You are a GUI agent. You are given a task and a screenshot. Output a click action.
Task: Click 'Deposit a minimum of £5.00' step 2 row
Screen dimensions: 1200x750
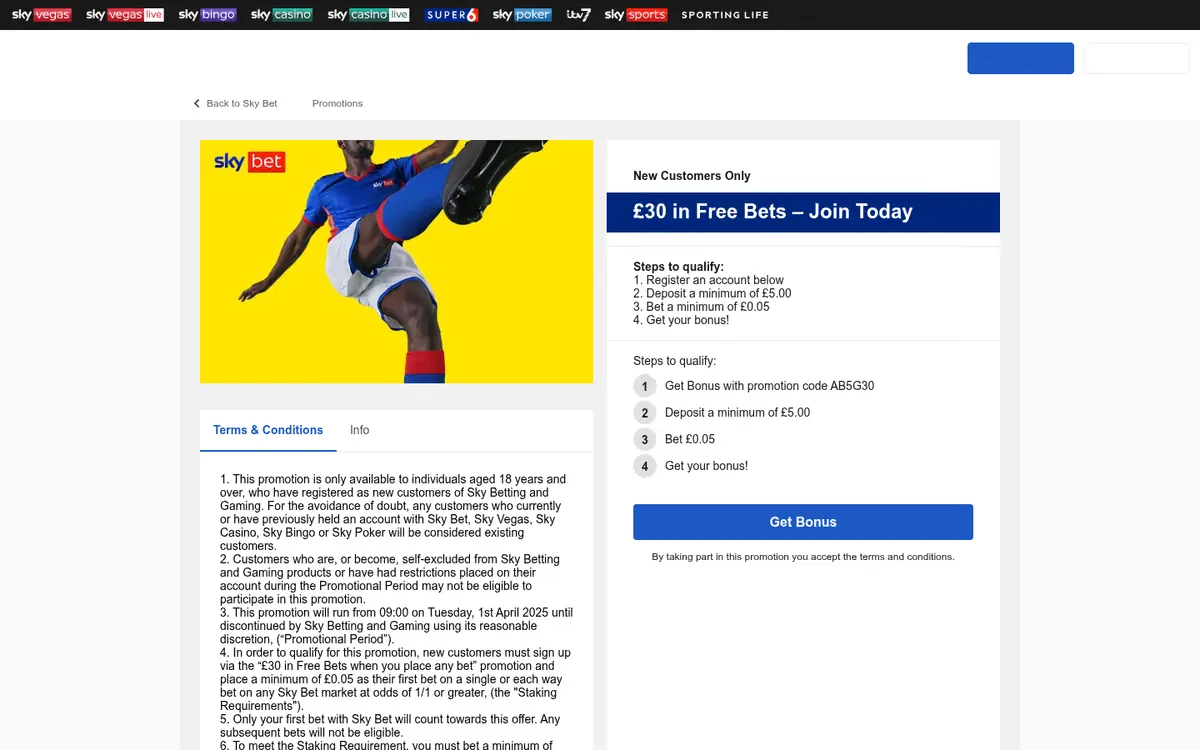pyautogui.click(x=738, y=413)
